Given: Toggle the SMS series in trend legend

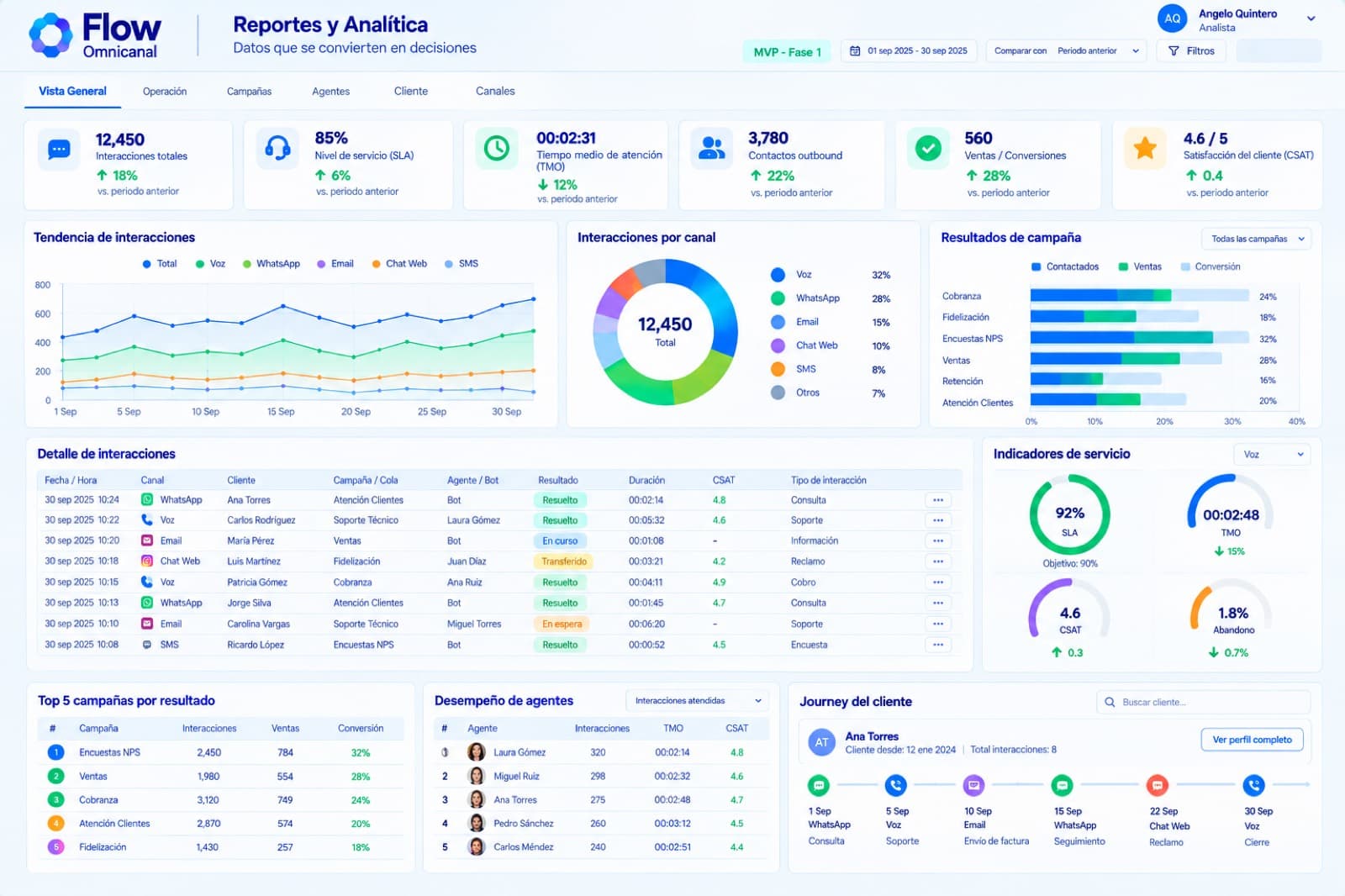Looking at the screenshot, I should (x=462, y=264).
